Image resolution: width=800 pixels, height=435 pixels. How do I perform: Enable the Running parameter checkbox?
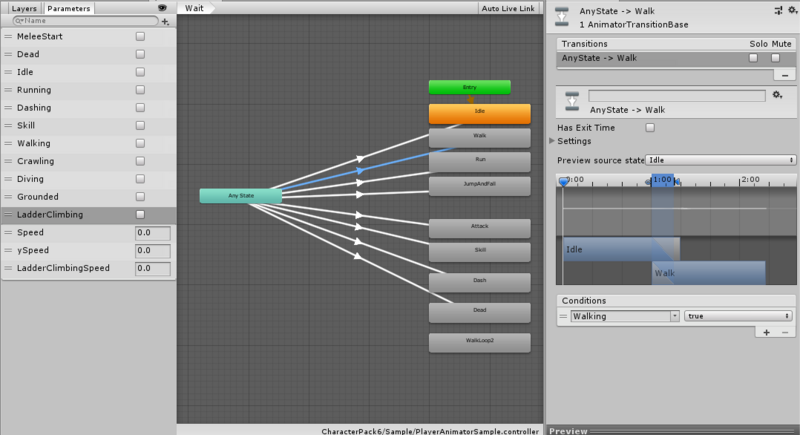(140, 90)
